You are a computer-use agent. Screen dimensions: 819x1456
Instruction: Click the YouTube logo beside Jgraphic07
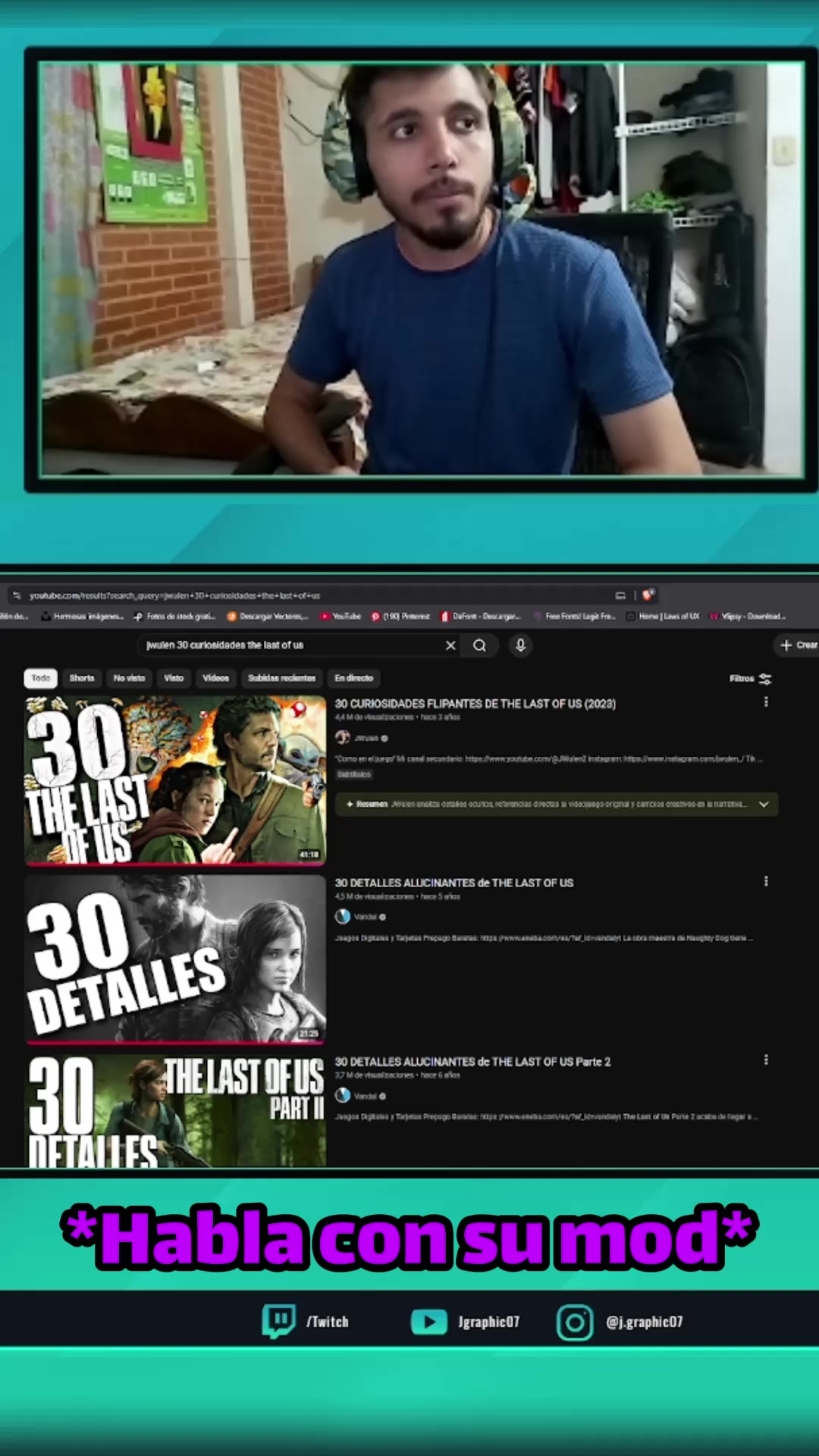(429, 1322)
